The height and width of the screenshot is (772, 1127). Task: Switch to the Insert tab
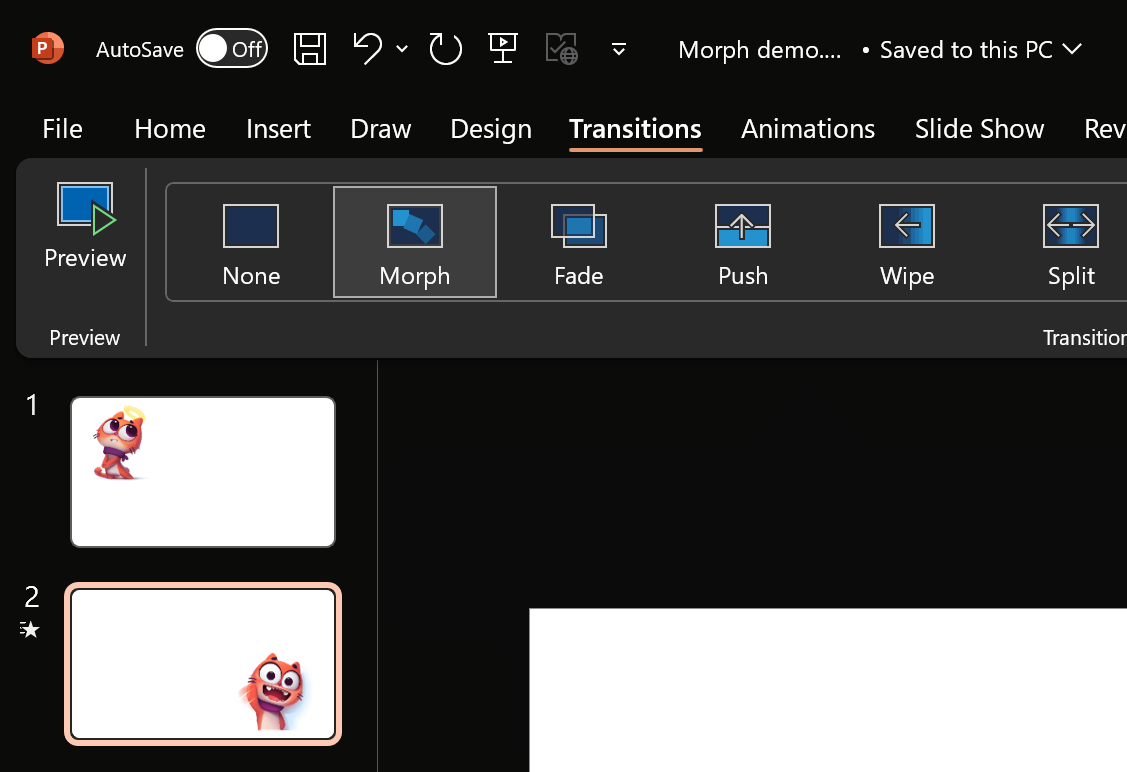(278, 129)
